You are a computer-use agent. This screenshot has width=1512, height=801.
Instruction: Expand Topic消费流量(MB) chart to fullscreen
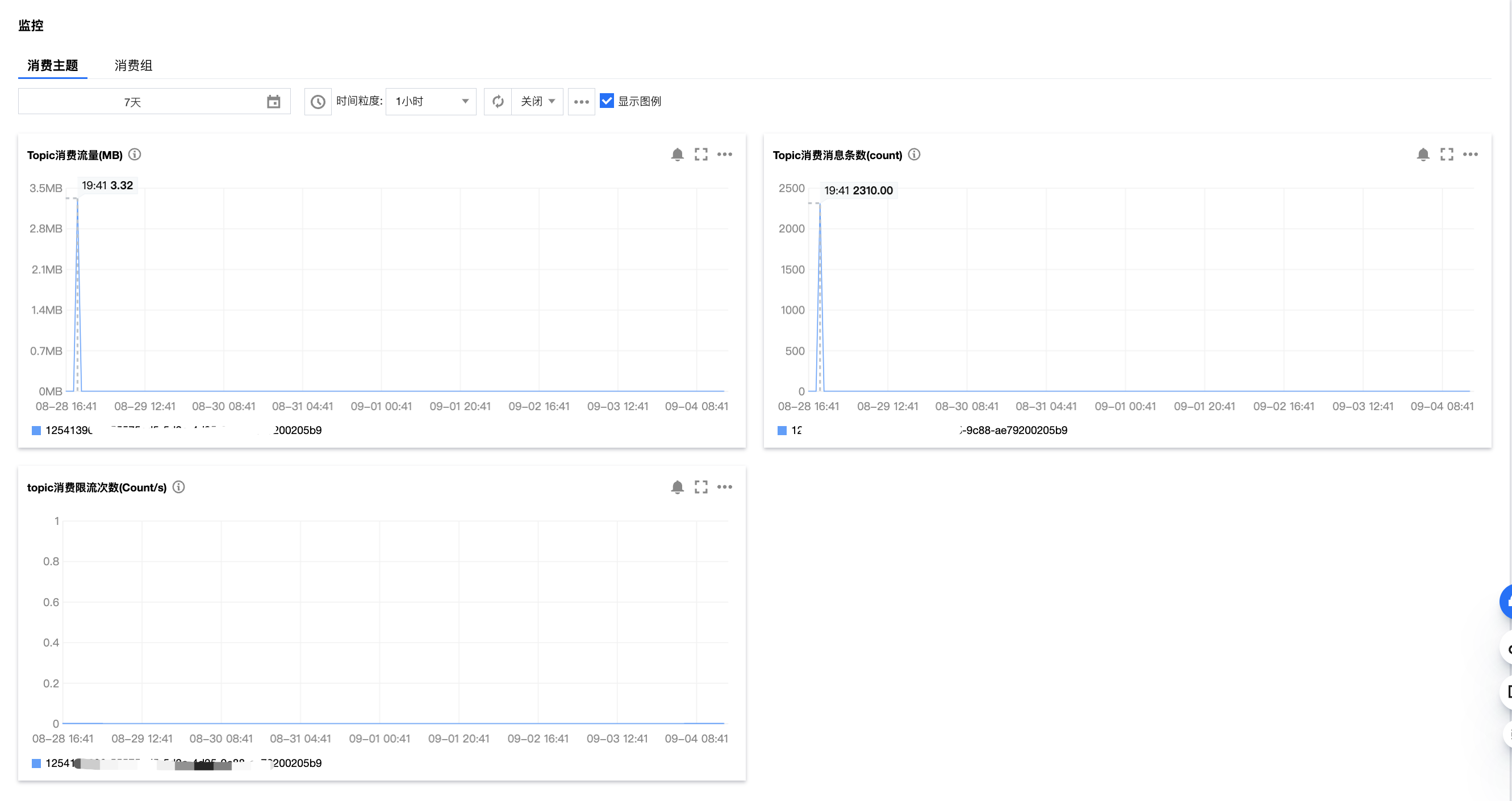[701, 155]
